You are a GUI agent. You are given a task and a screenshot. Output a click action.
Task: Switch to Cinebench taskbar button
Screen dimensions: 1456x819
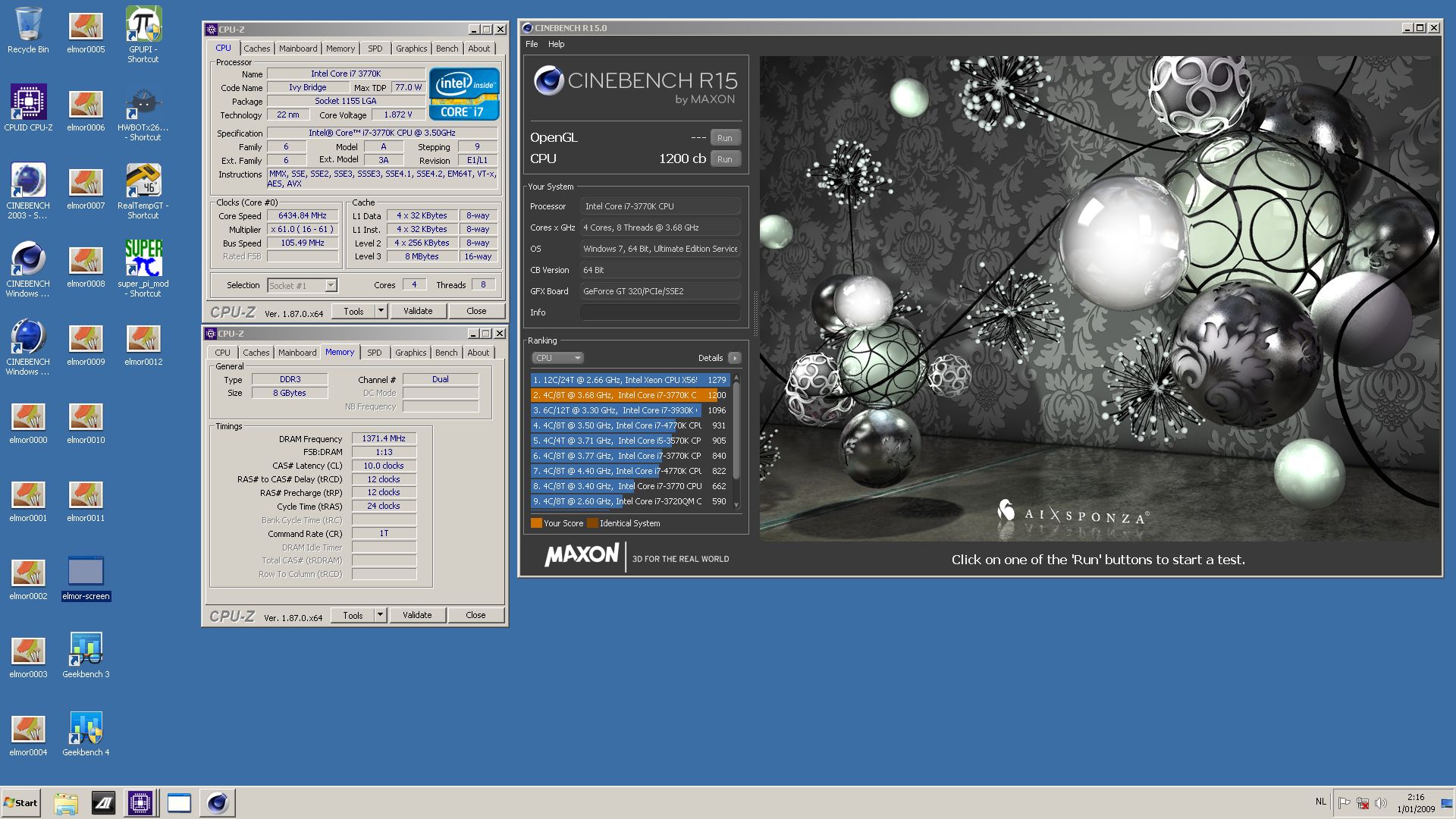click(218, 802)
